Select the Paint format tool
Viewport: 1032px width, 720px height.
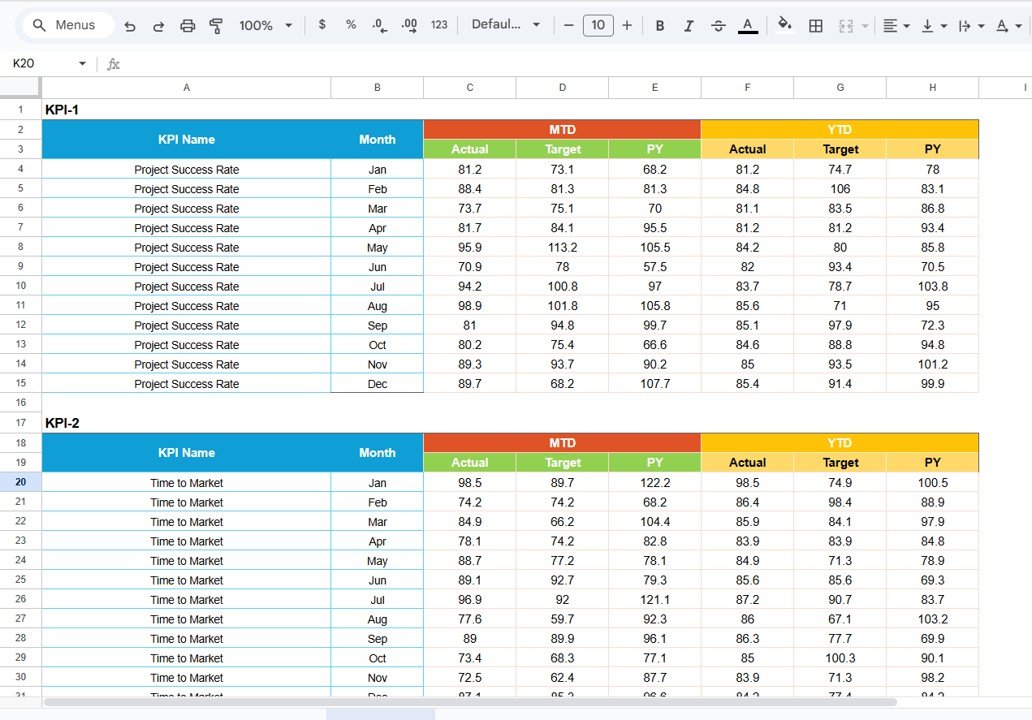point(216,25)
